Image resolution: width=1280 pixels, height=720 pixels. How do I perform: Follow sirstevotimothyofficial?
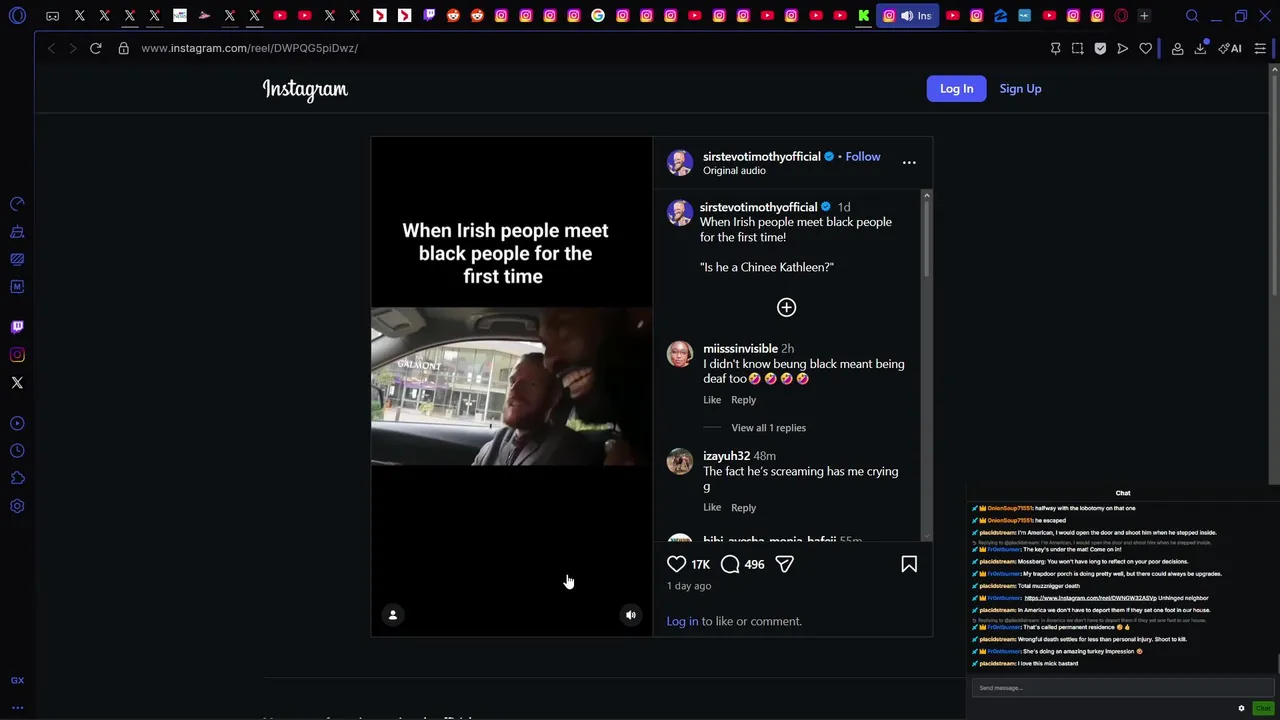[863, 156]
